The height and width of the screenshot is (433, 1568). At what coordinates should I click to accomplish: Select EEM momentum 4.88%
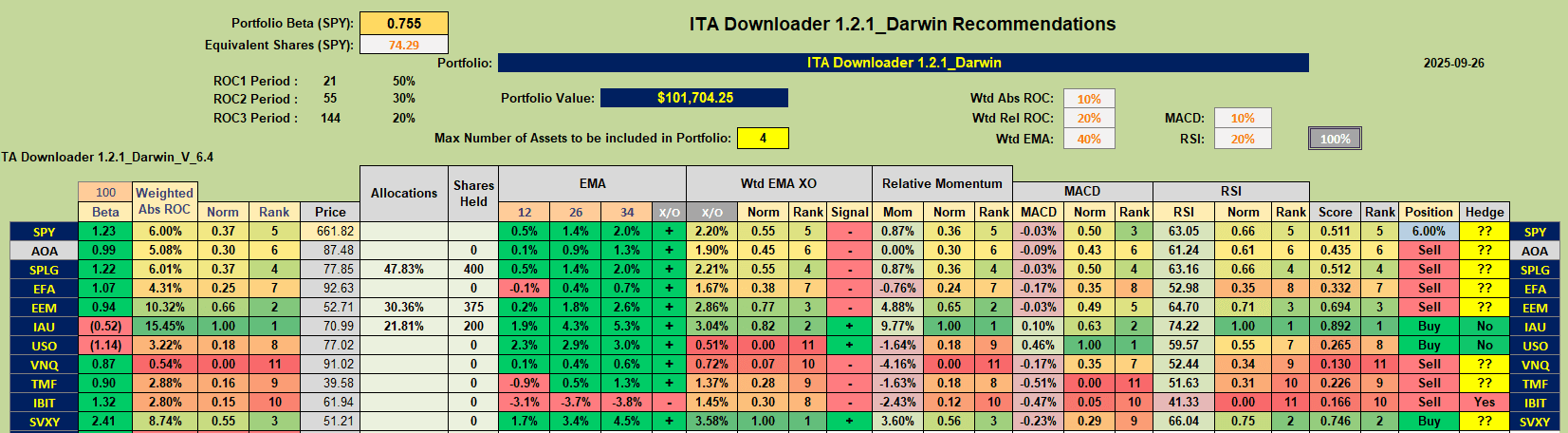(897, 307)
